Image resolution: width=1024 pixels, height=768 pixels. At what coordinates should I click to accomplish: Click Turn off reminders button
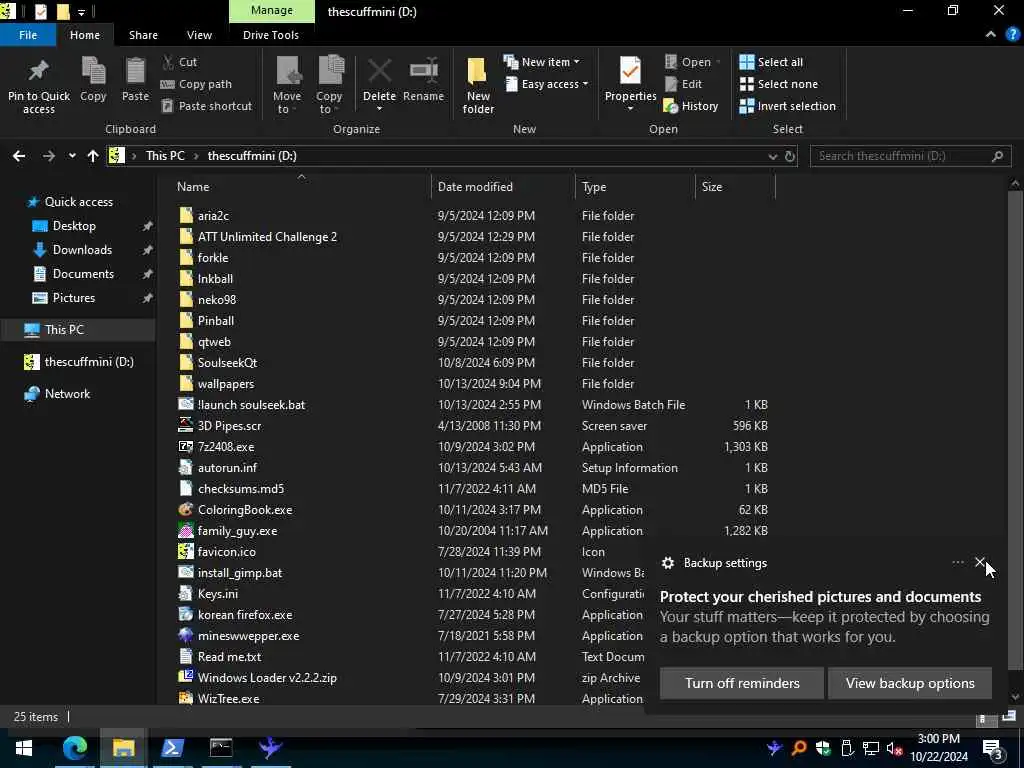click(742, 683)
